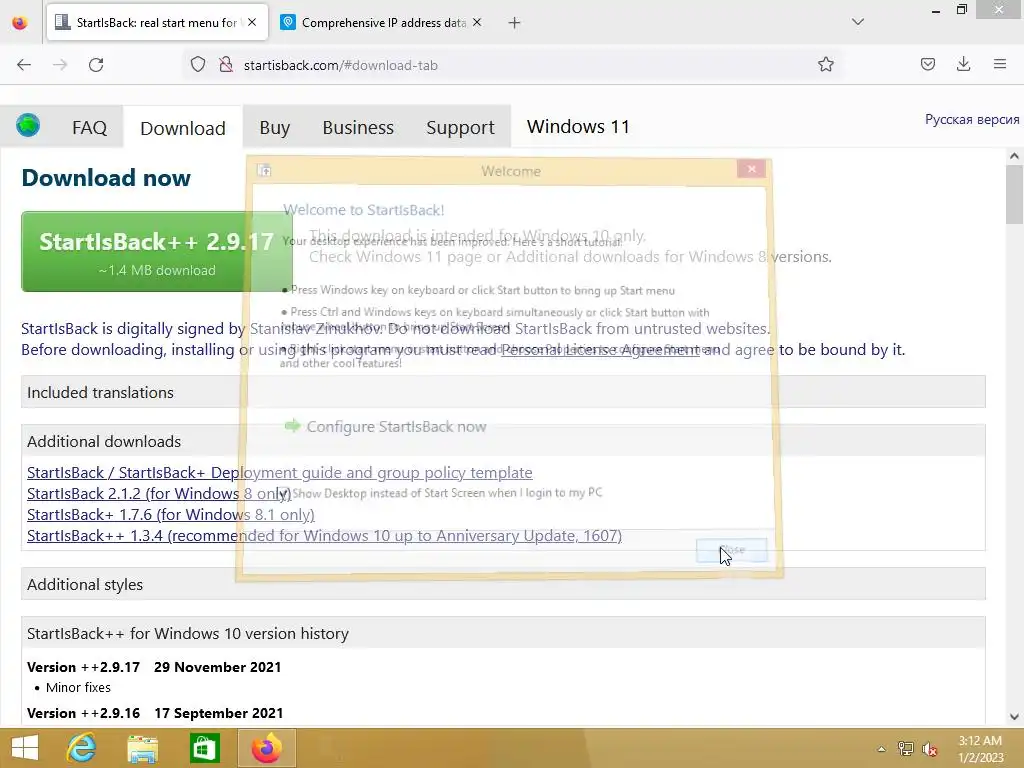Click Version ++2.9.17 29 November 2021 text
The width and height of the screenshot is (1024, 768).
[154, 667]
